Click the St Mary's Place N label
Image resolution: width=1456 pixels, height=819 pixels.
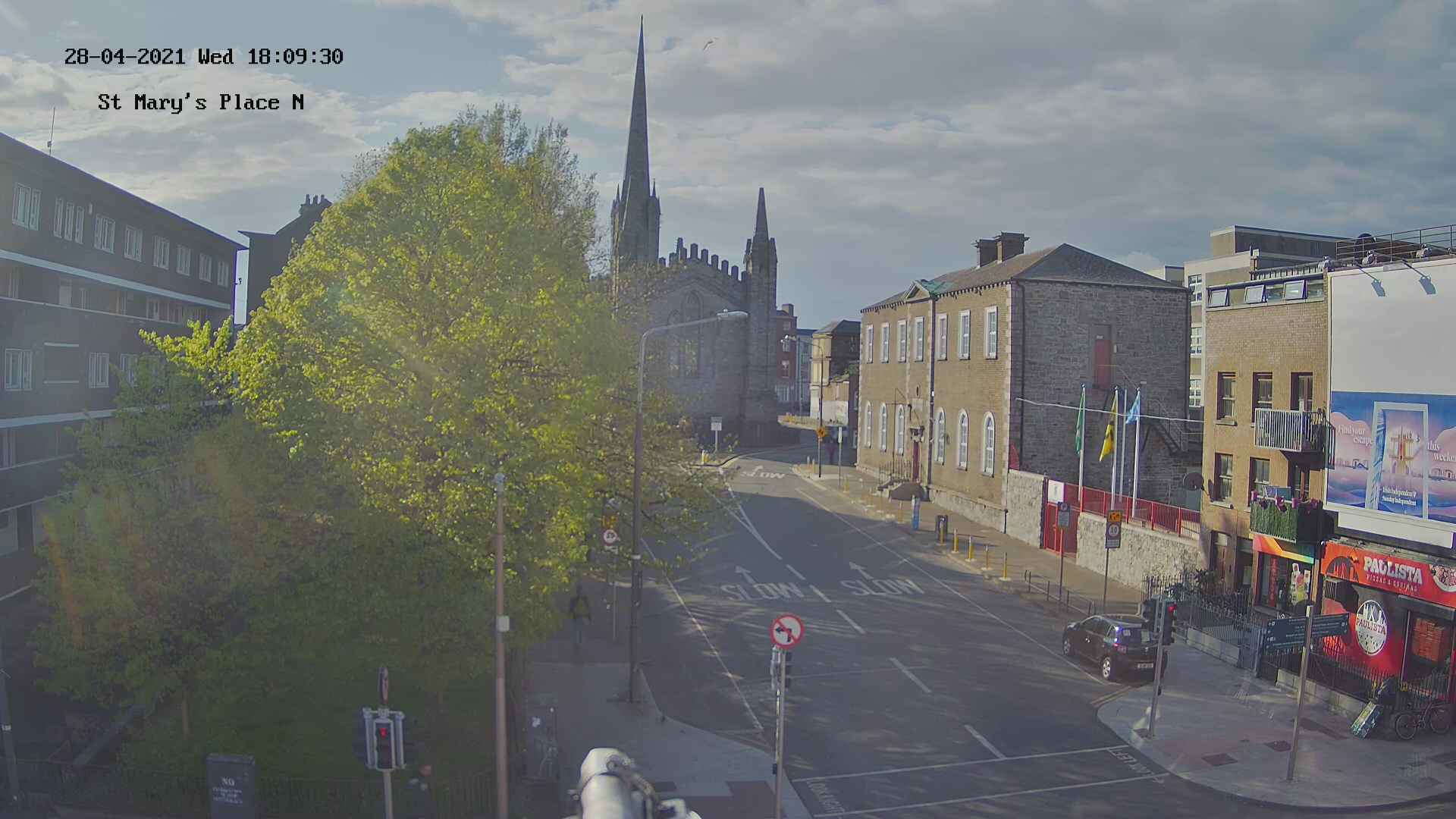[200, 102]
